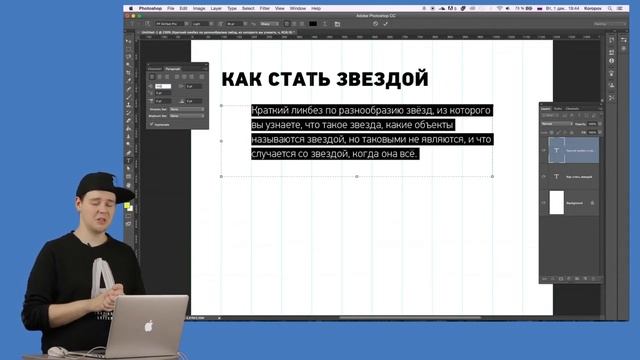Select the Gradient tool
The image size is (640, 360).
pos(129,128)
